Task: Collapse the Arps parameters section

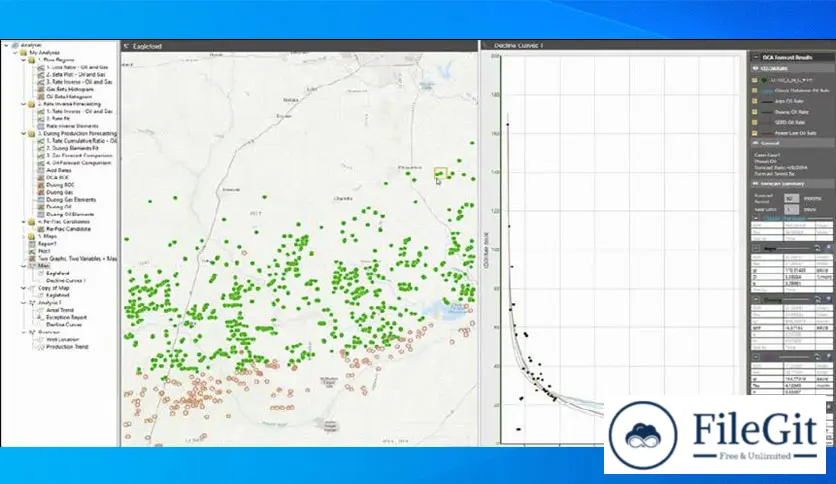Action: click(756, 249)
